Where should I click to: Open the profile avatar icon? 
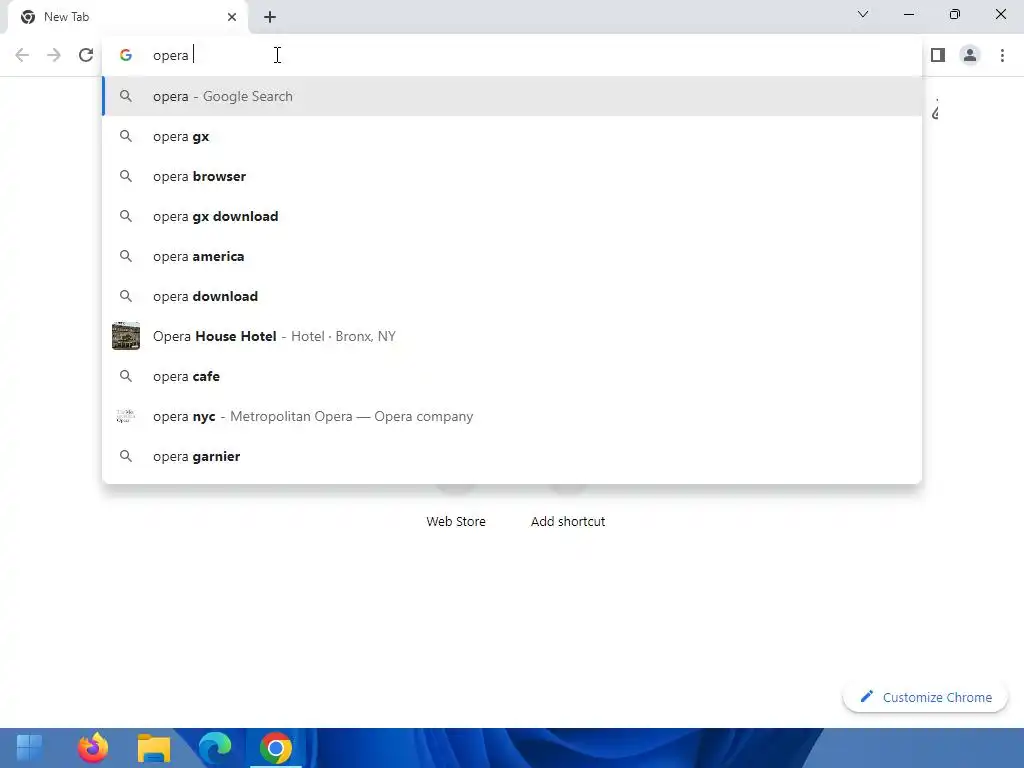[x=970, y=55]
